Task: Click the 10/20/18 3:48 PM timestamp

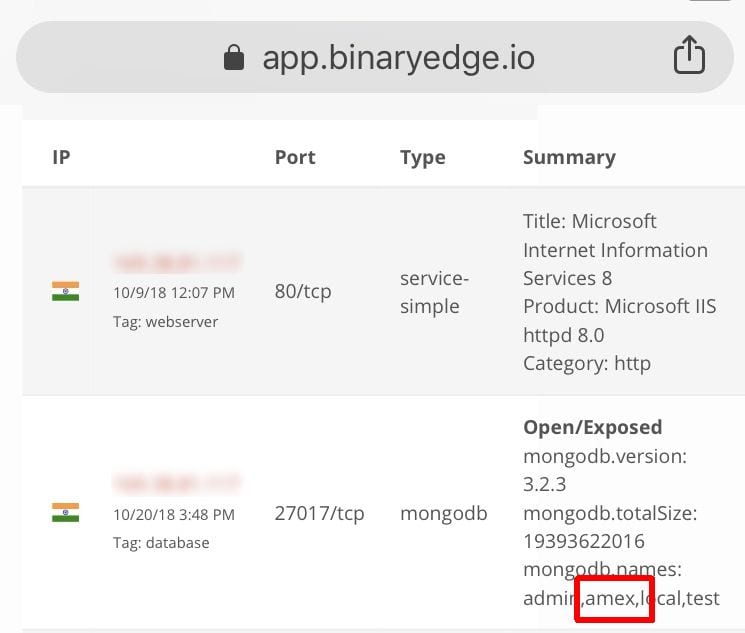Action: tap(174, 515)
